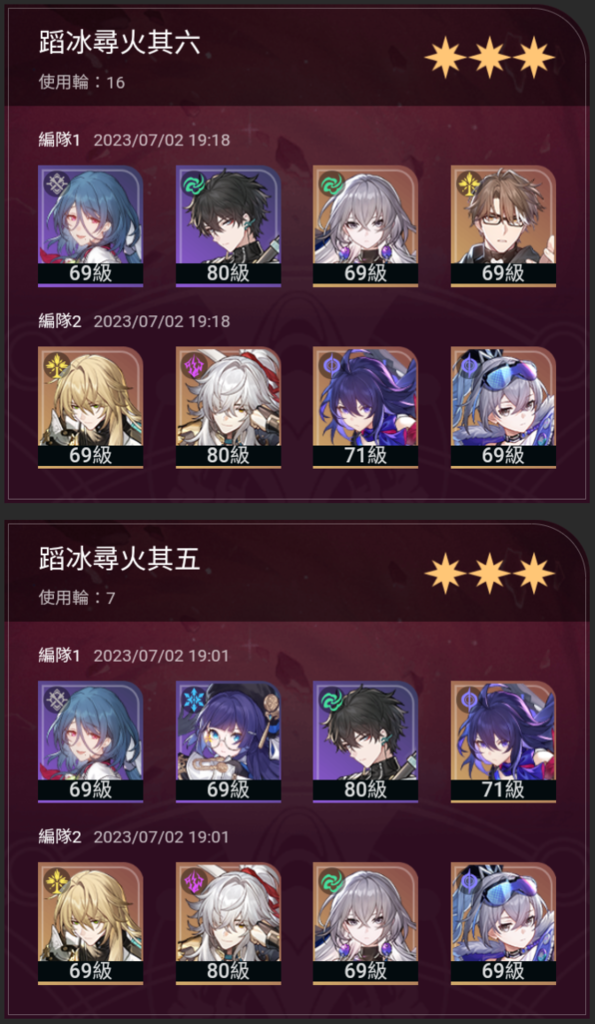Click the Quantum icon on the blue-haired character in 蹈冰尋火其六
595x1024 pixels.
pyautogui.click(x=54, y=183)
